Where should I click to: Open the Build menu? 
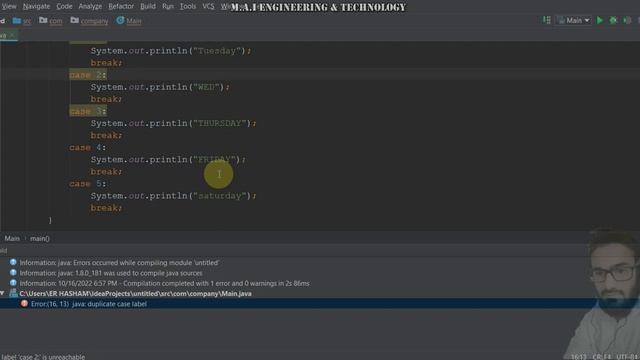148,6
